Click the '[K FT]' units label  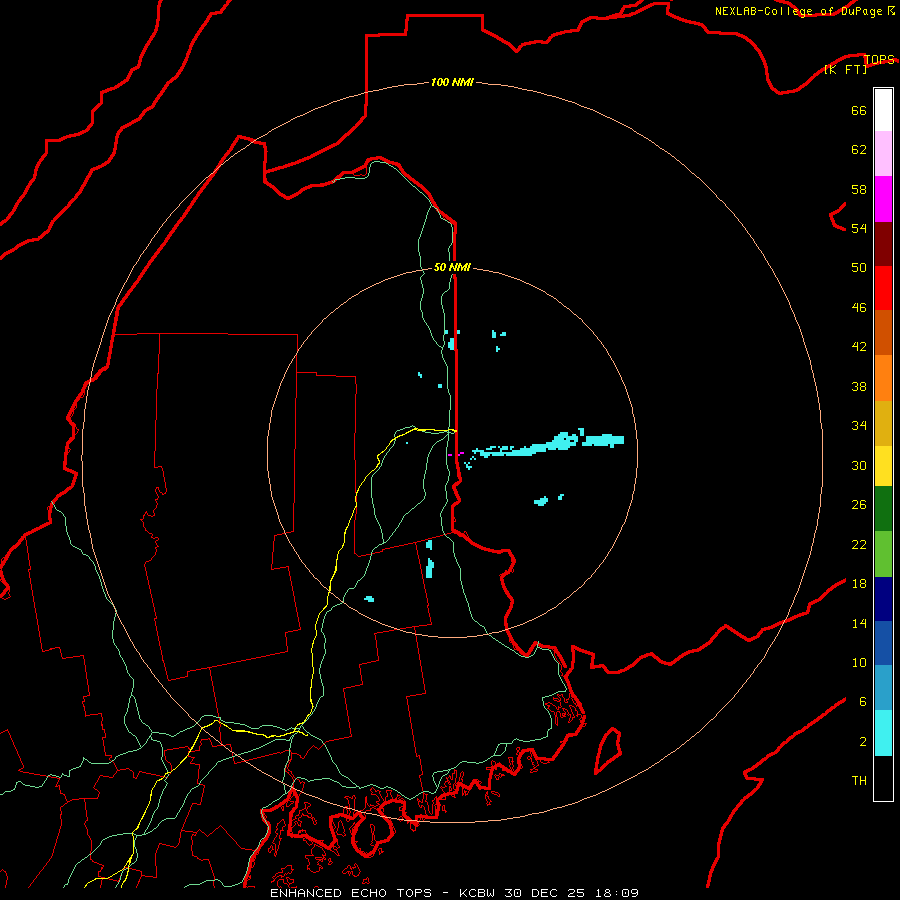(845, 69)
